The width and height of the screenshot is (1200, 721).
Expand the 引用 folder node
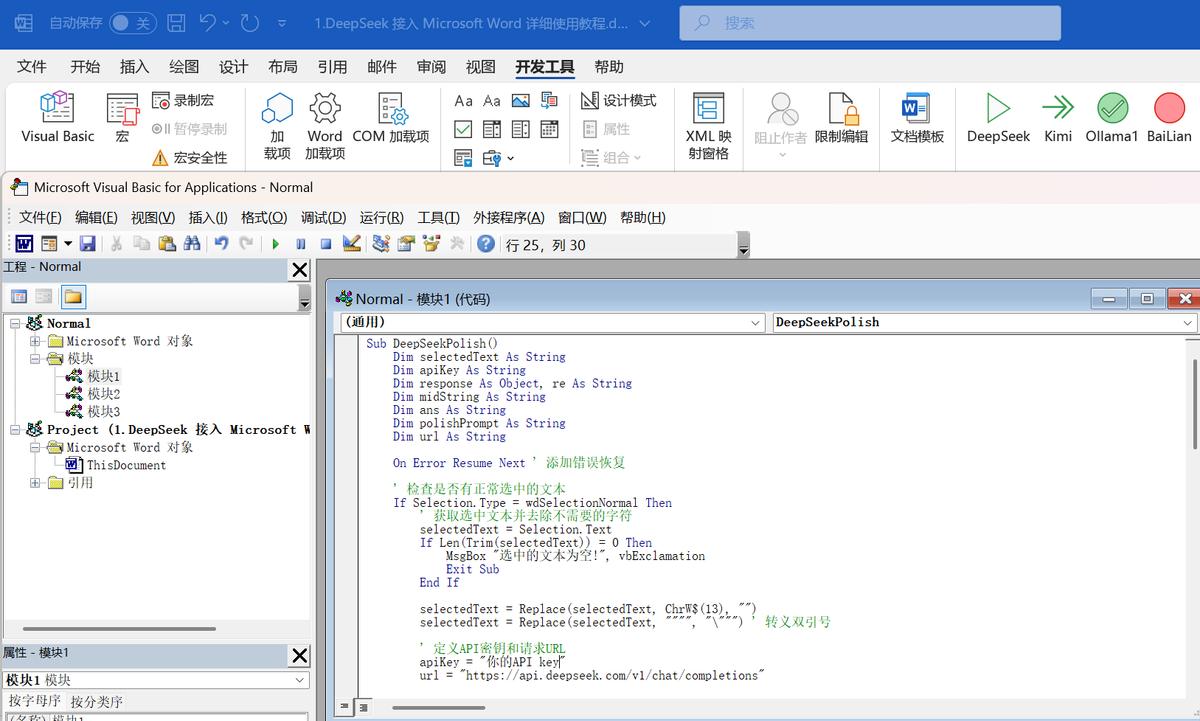[x=36, y=483]
